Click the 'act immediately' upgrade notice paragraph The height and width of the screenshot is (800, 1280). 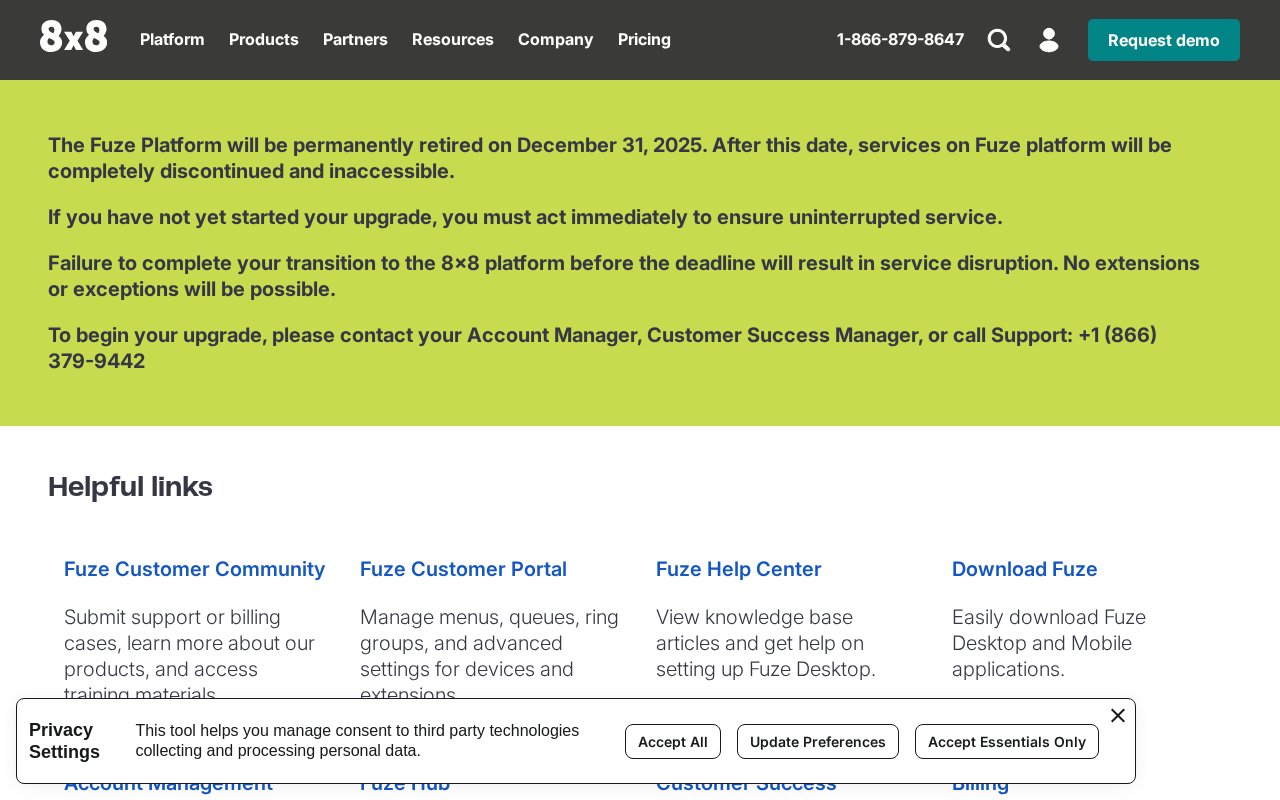pyautogui.click(x=525, y=217)
